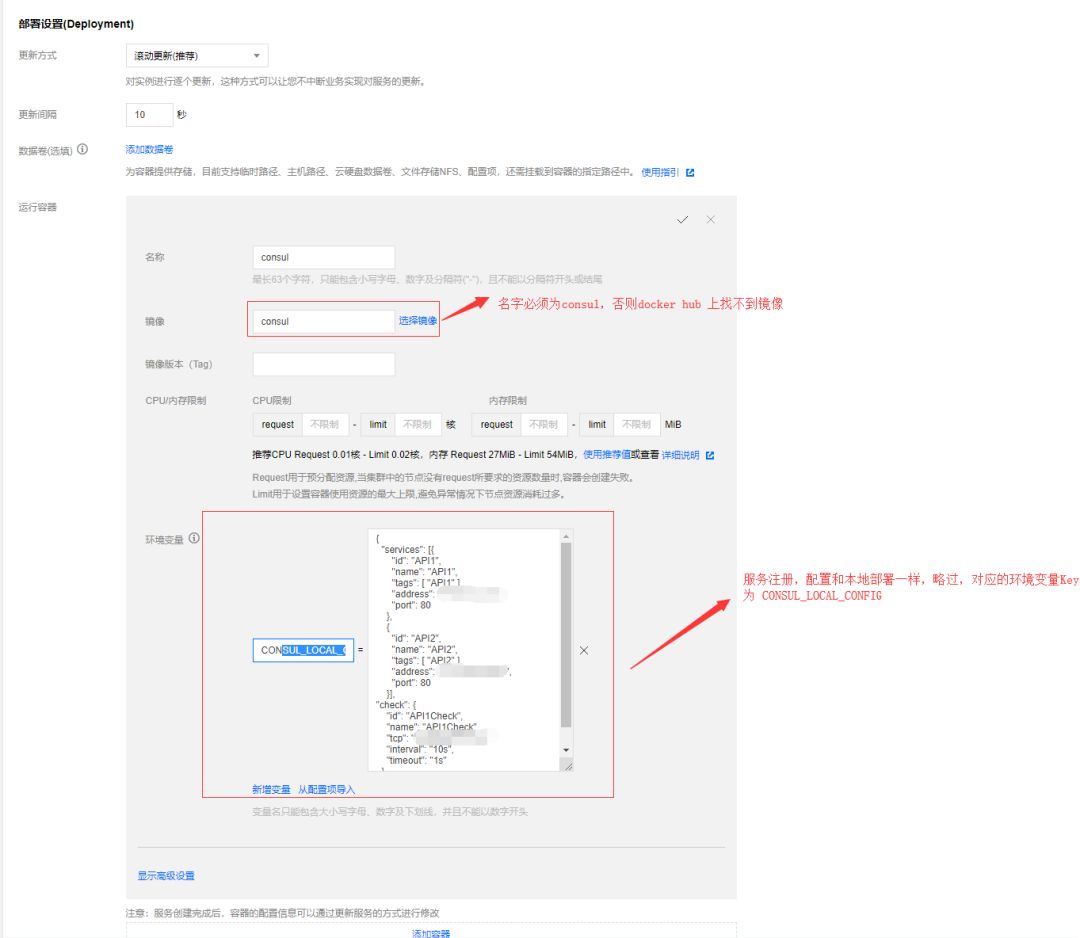Delete the environment variable with X
This screenshot has height=938, width=1080.
pyautogui.click(x=584, y=650)
